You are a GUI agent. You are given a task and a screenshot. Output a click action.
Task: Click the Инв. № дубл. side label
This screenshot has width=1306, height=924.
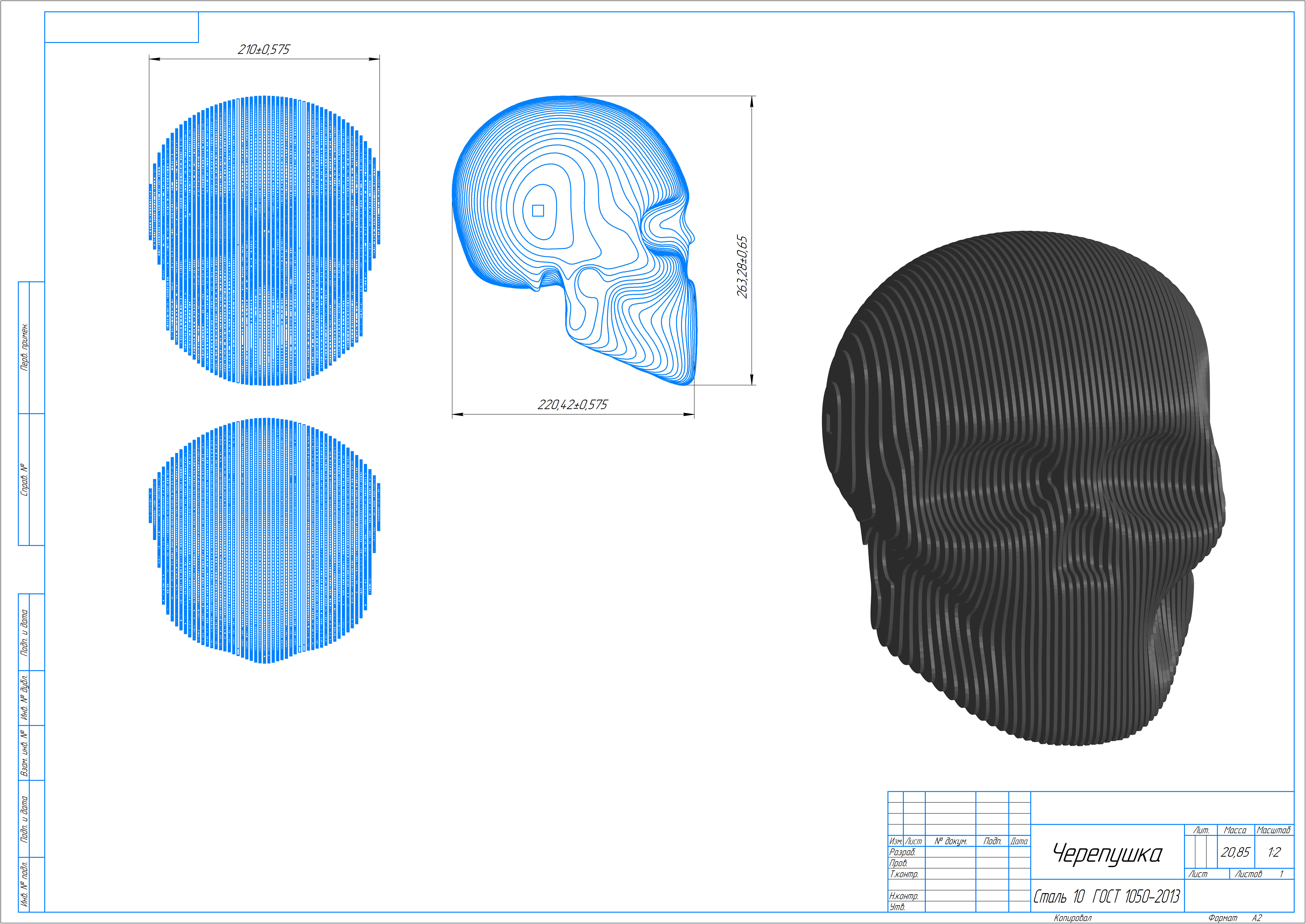(x=25, y=698)
